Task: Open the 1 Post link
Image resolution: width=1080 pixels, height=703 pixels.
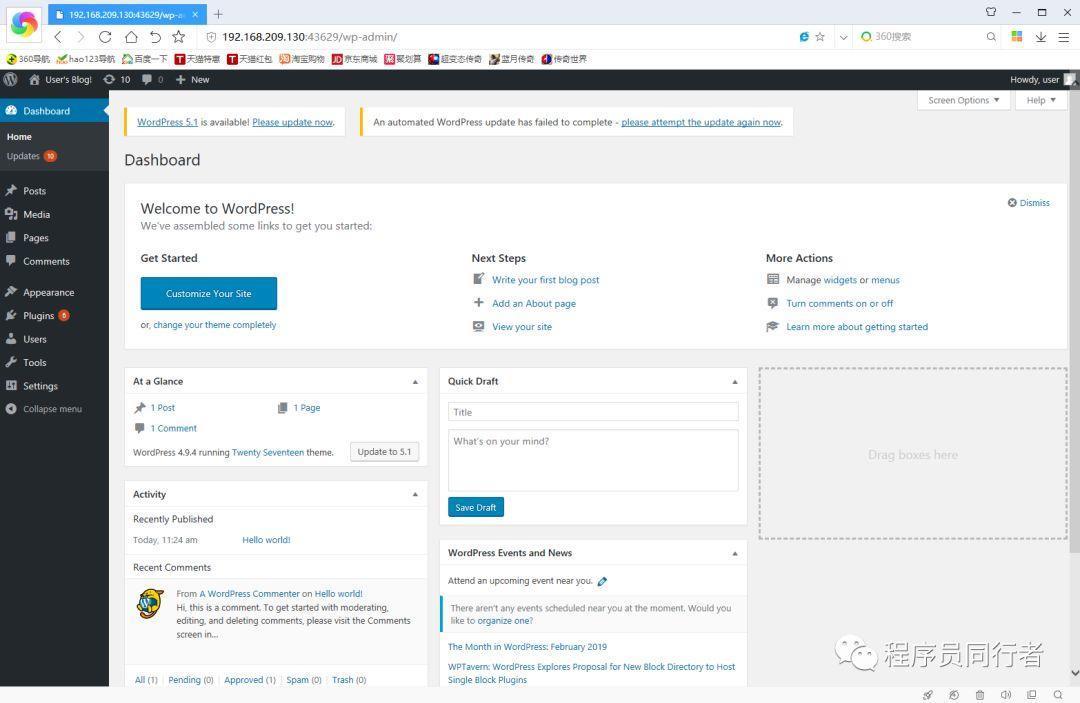Action: pyautogui.click(x=163, y=408)
